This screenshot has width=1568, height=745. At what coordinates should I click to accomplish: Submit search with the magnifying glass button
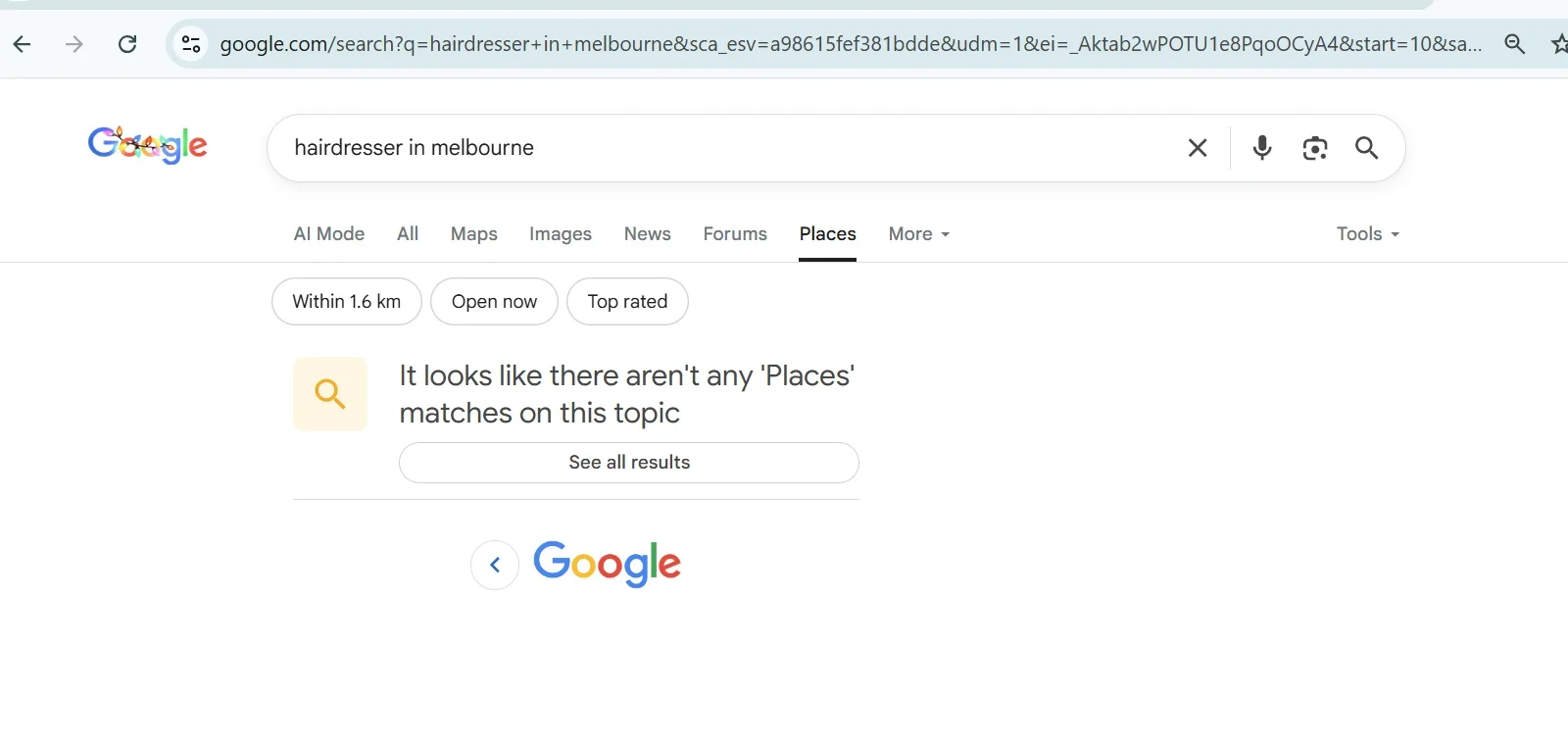[1367, 148]
